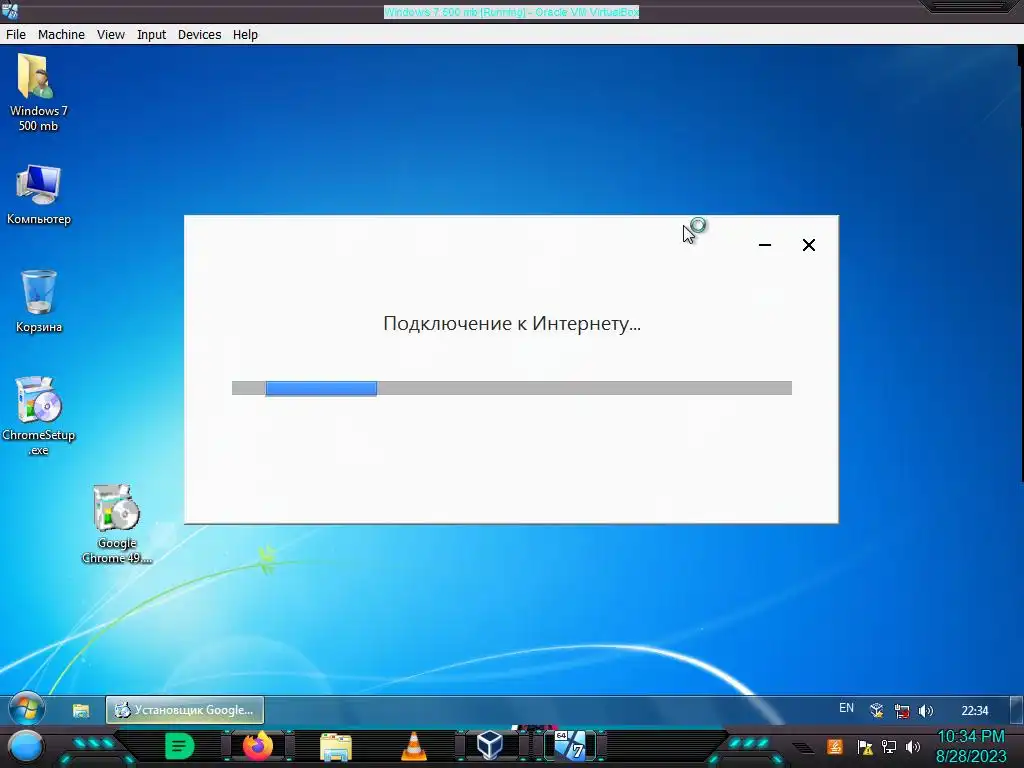Click the EN language indicator in guest tray
The width and height of the screenshot is (1024, 768).
click(846, 708)
